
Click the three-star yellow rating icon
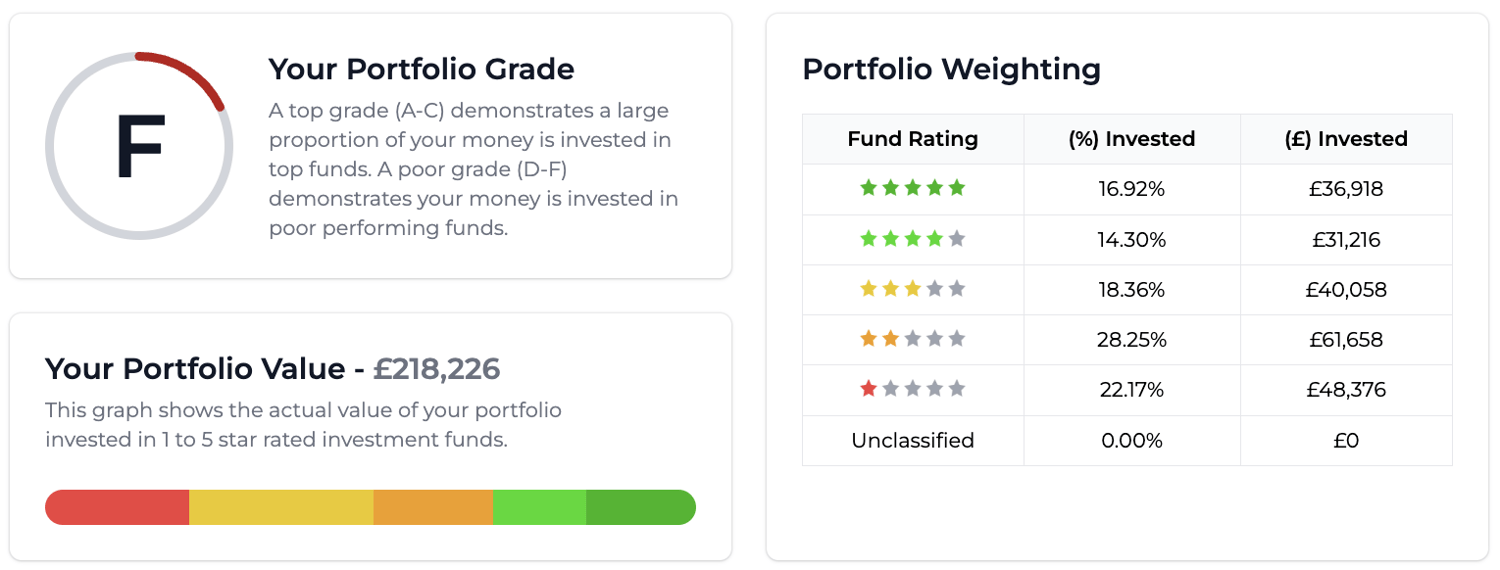pyautogui.click(x=912, y=289)
